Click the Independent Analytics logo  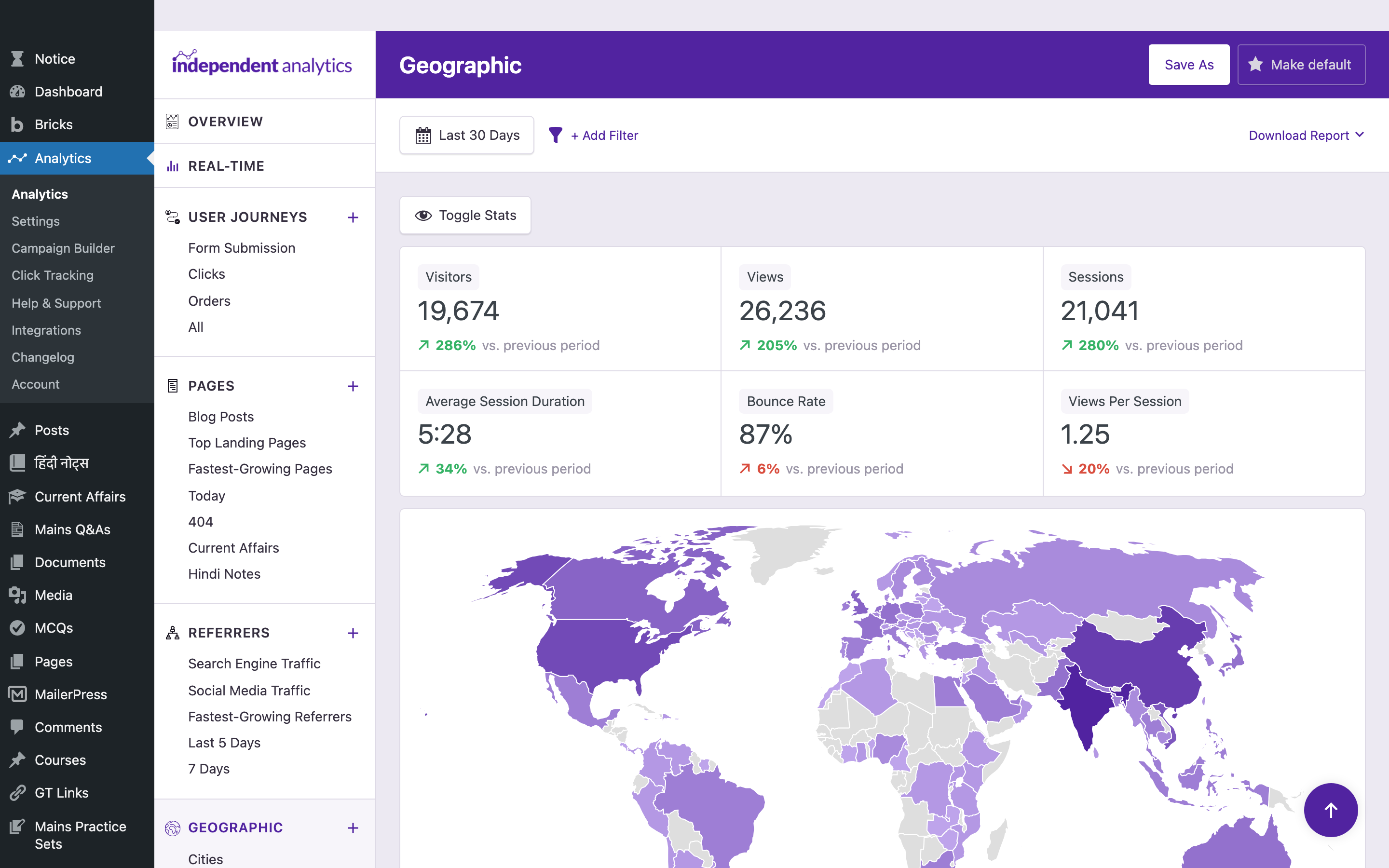[x=262, y=63]
